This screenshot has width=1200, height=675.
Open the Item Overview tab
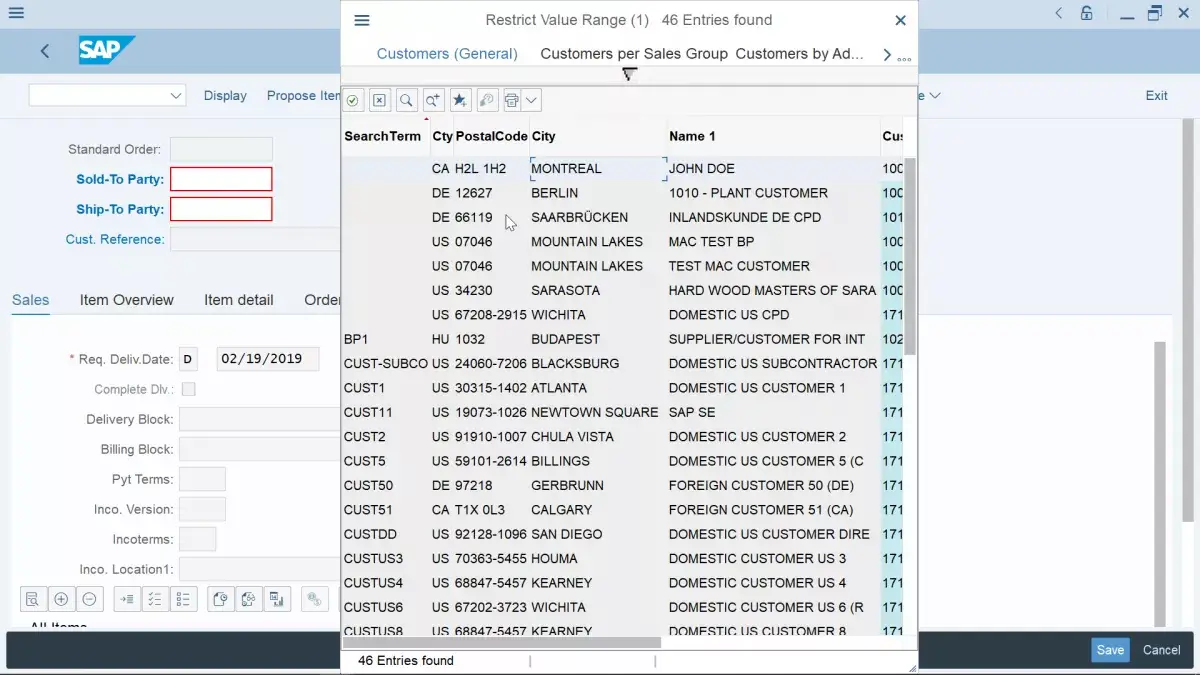(x=126, y=300)
